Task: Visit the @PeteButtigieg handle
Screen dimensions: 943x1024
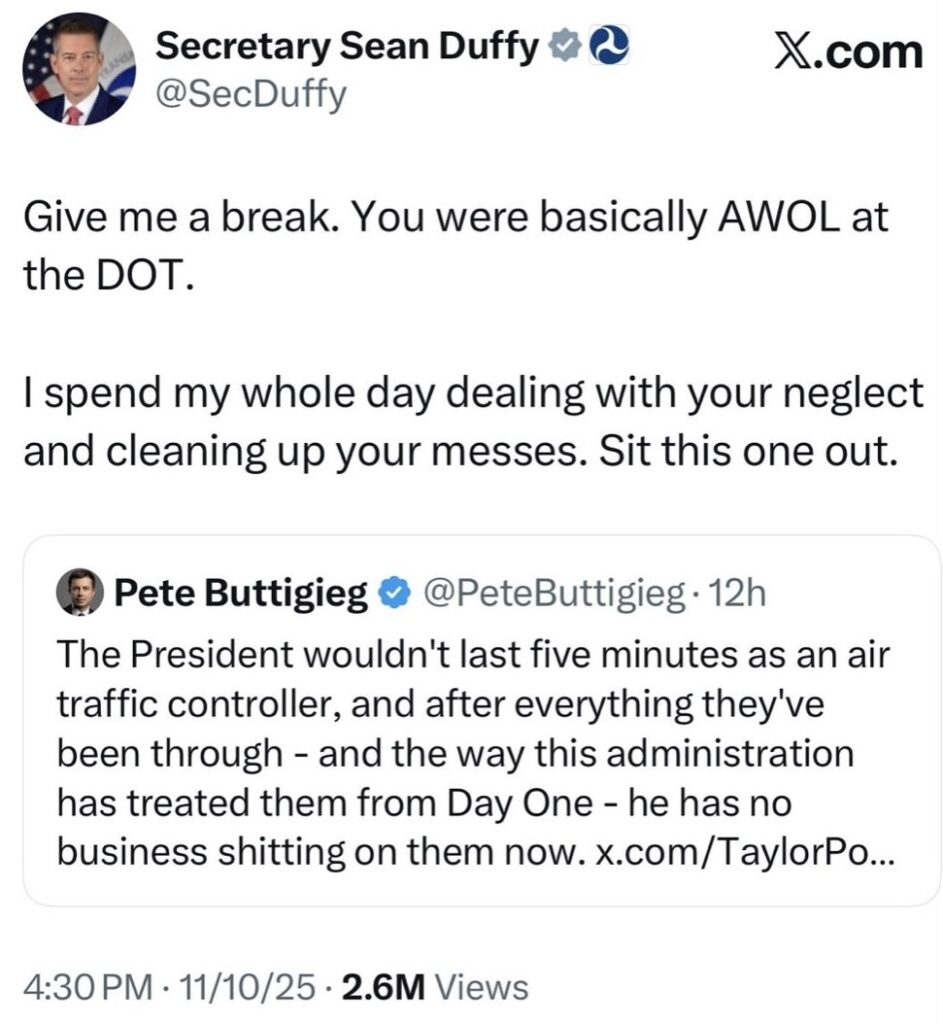Action: tap(554, 595)
